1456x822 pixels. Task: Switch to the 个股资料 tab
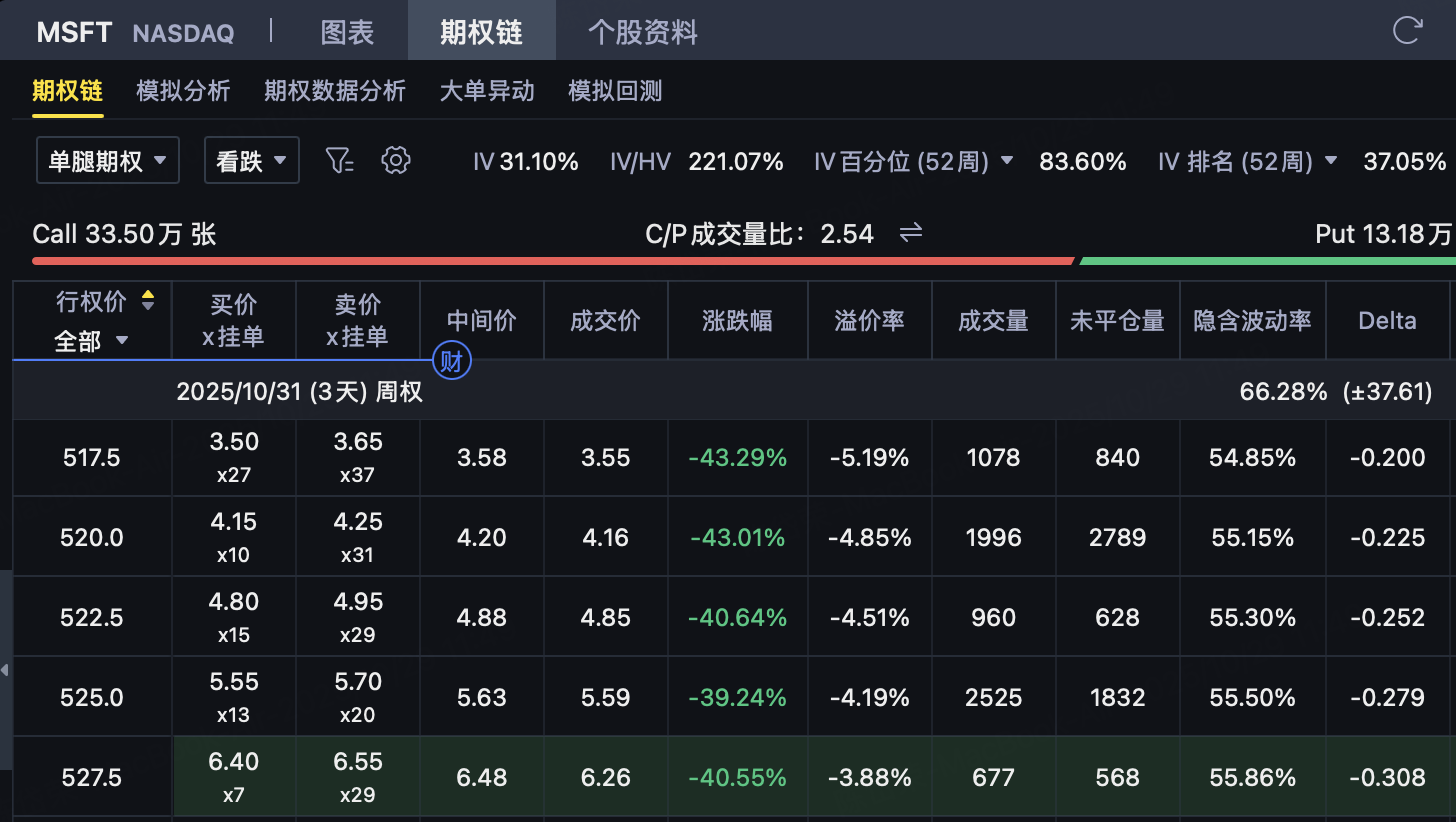pyautogui.click(x=642, y=32)
